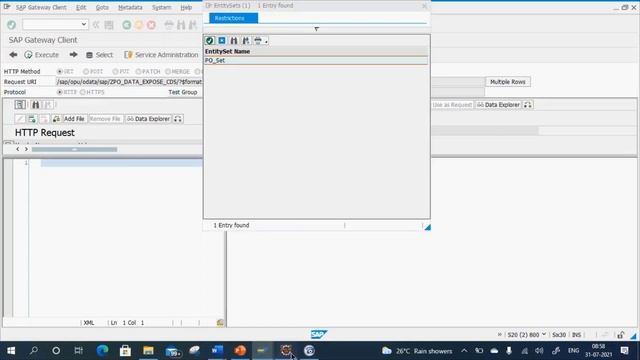The height and width of the screenshot is (360, 640).
Task: Select the PO_Set entity set row
Action: click(316, 60)
